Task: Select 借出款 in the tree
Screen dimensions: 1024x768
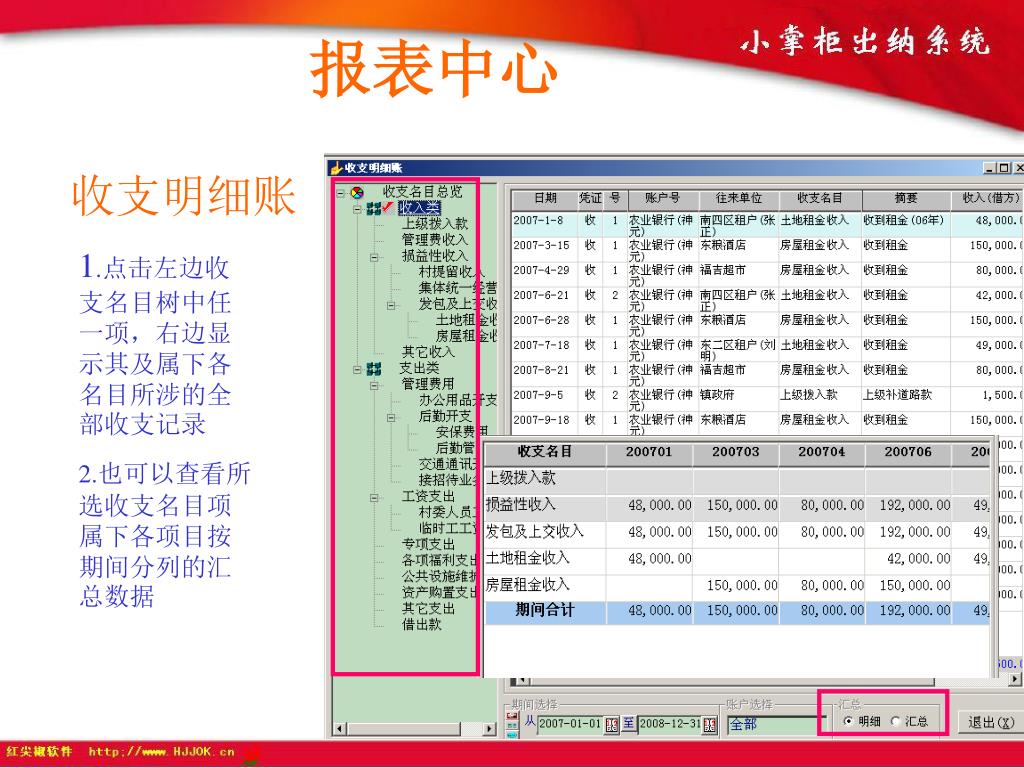Action: [x=421, y=624]
